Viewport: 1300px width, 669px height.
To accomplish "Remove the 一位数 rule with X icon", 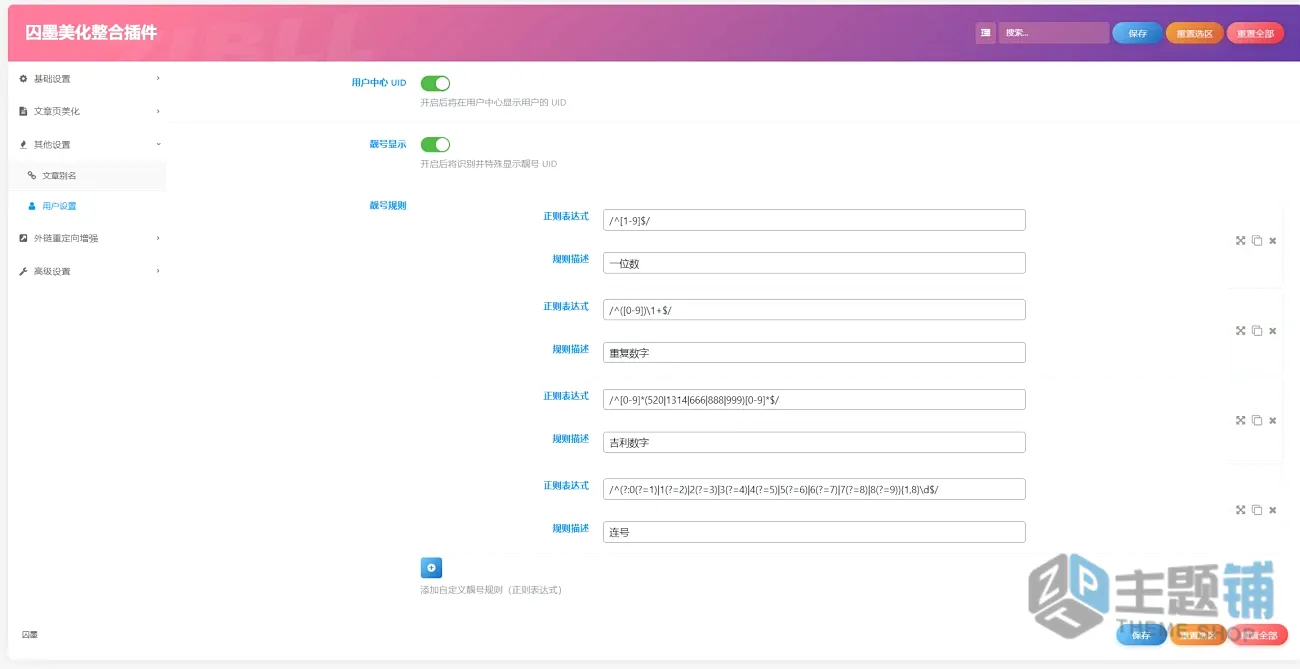I will [1273, 241].
